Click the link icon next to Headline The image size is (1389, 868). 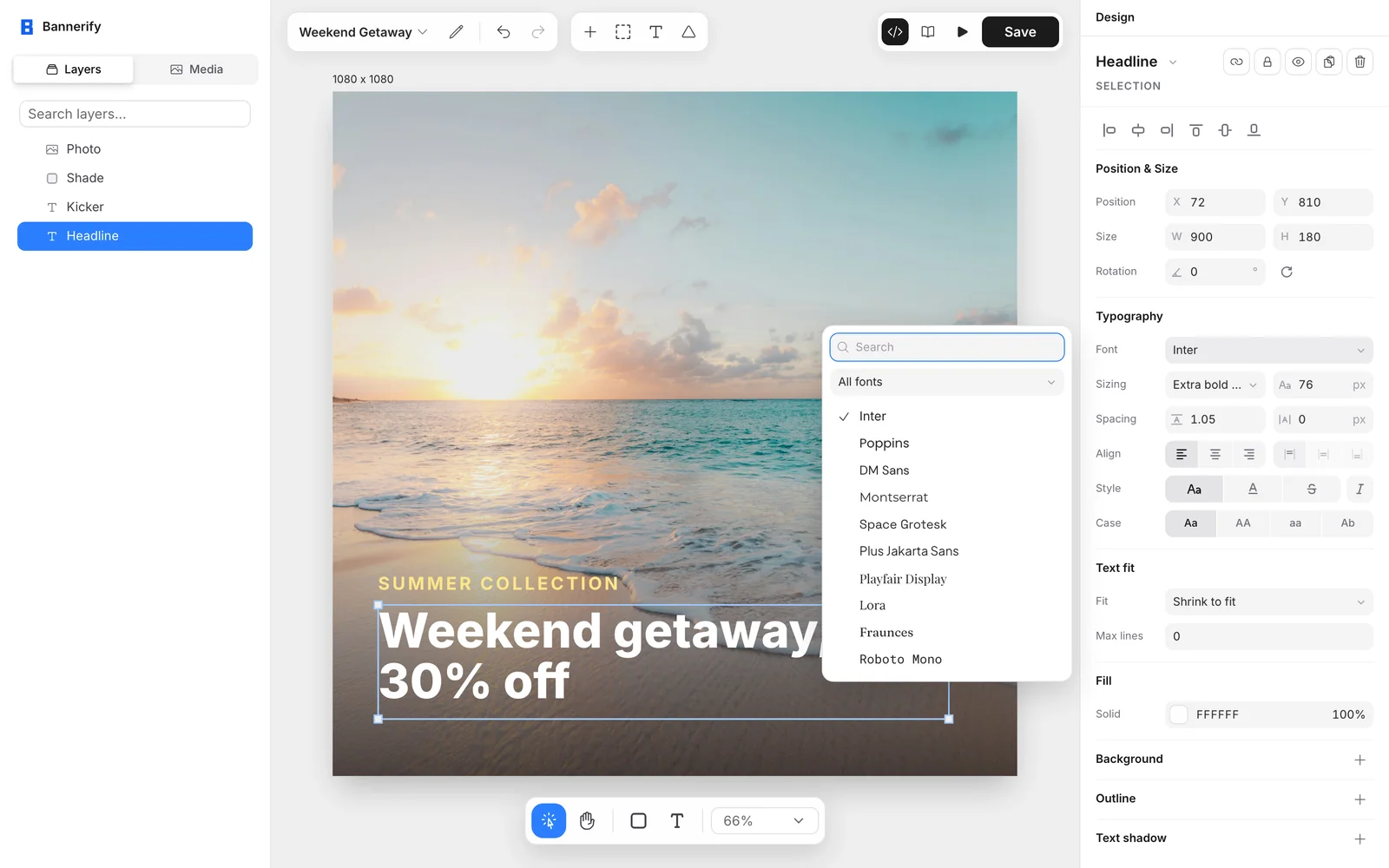(1236, 62)
